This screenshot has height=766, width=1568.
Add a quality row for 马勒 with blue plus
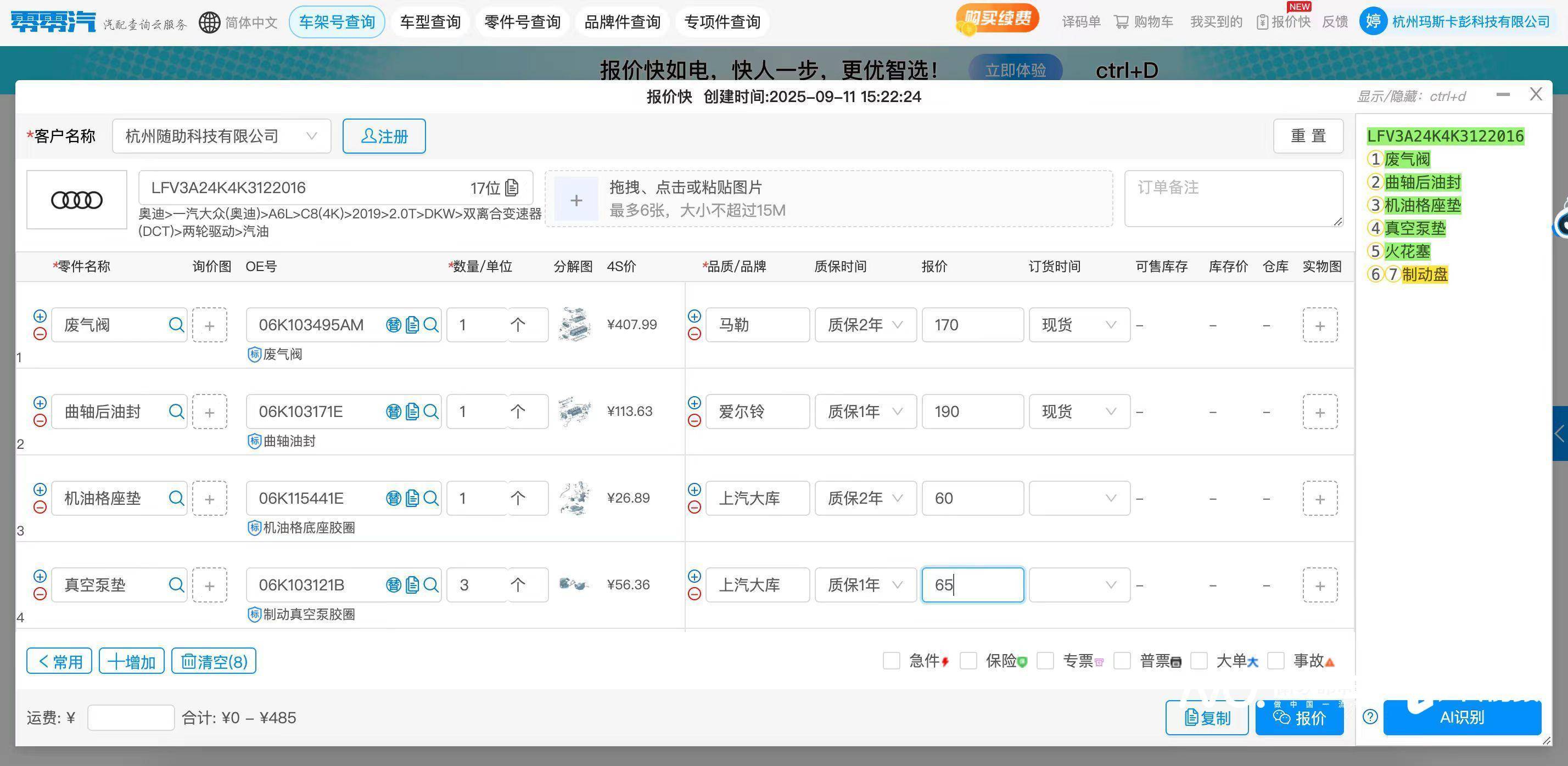694,317
